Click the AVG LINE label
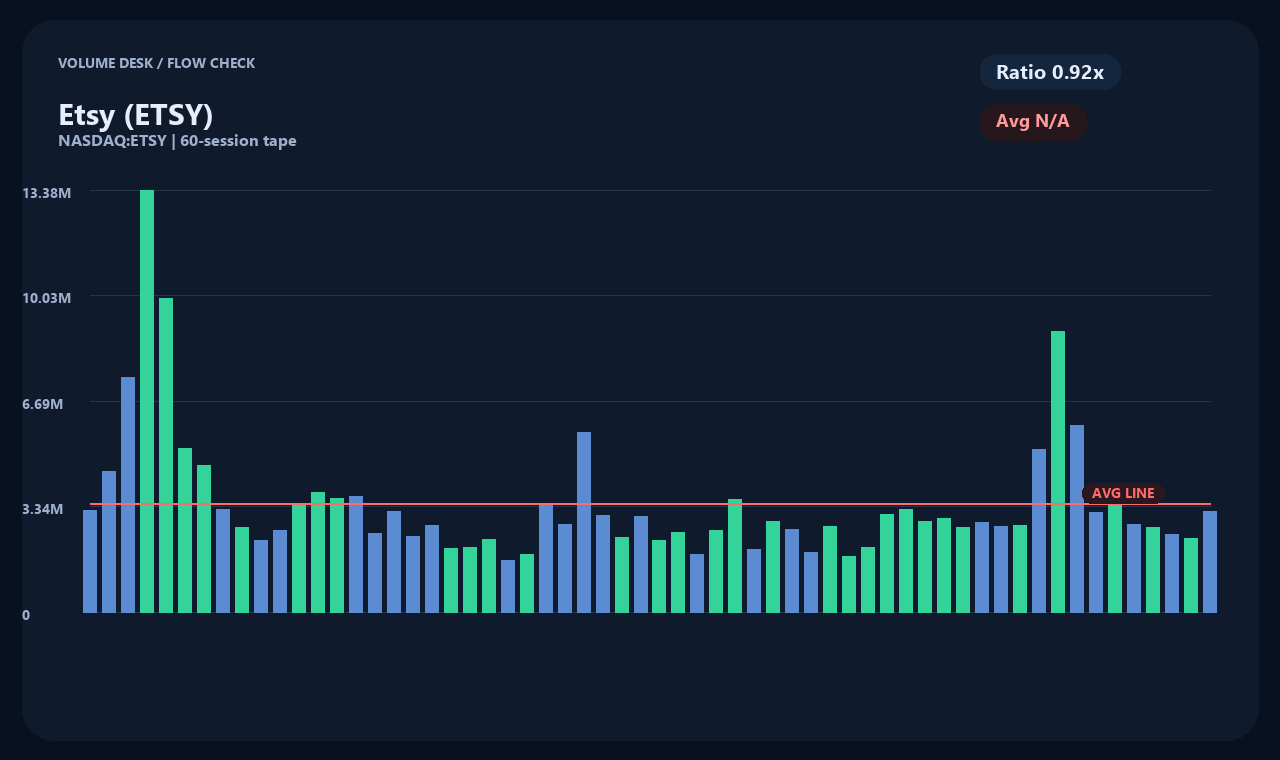Image resolution: width=1280 pixels, height=760 pixels. [1123, 493]
